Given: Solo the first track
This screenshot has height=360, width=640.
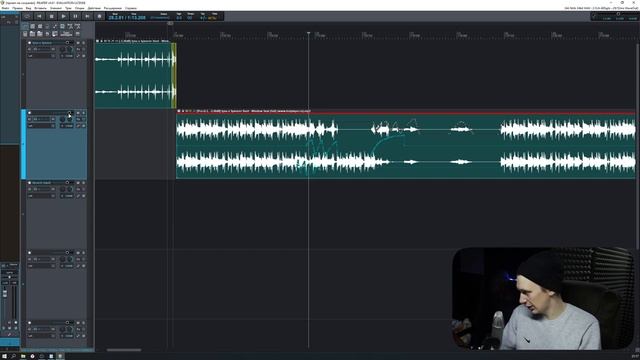Looking at the screenshot, I should coord(84,43).
